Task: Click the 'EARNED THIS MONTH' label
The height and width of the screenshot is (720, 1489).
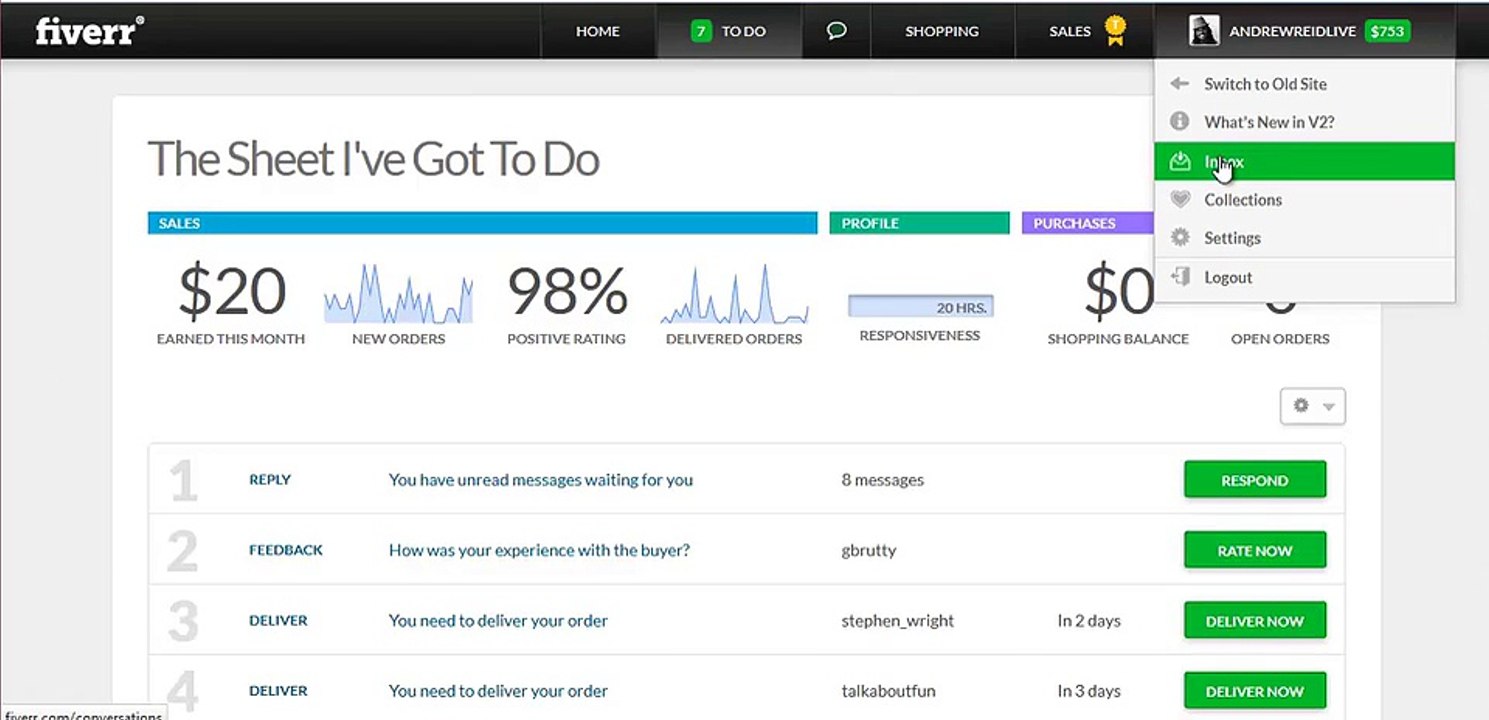Action: point(231,339)
